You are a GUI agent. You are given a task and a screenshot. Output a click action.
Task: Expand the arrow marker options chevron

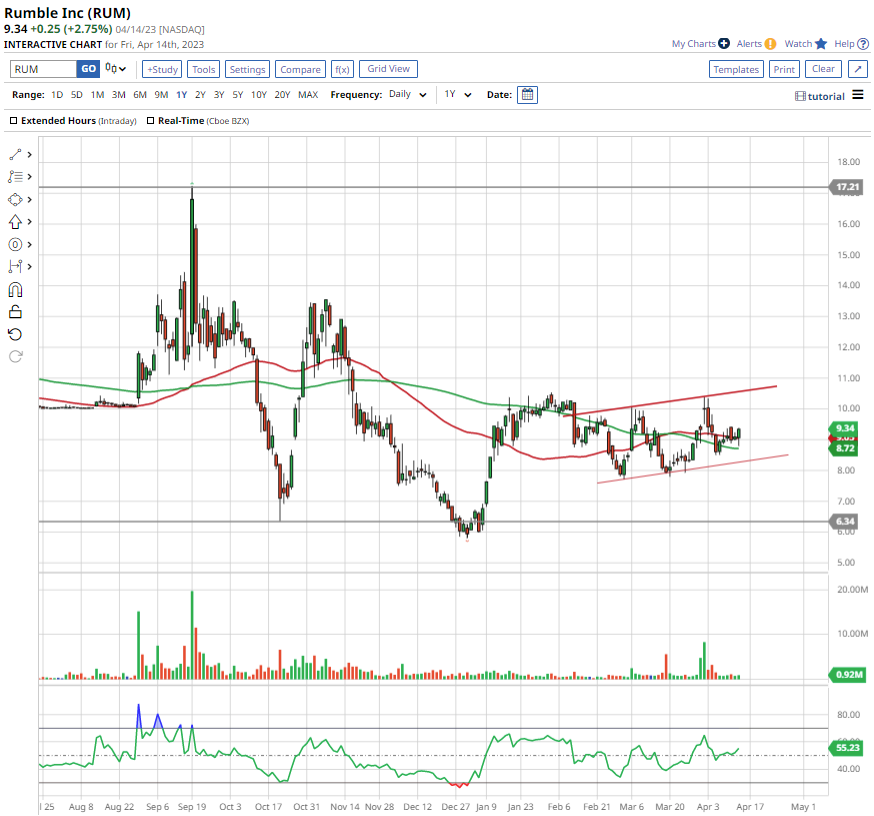[x=30, y=222]
